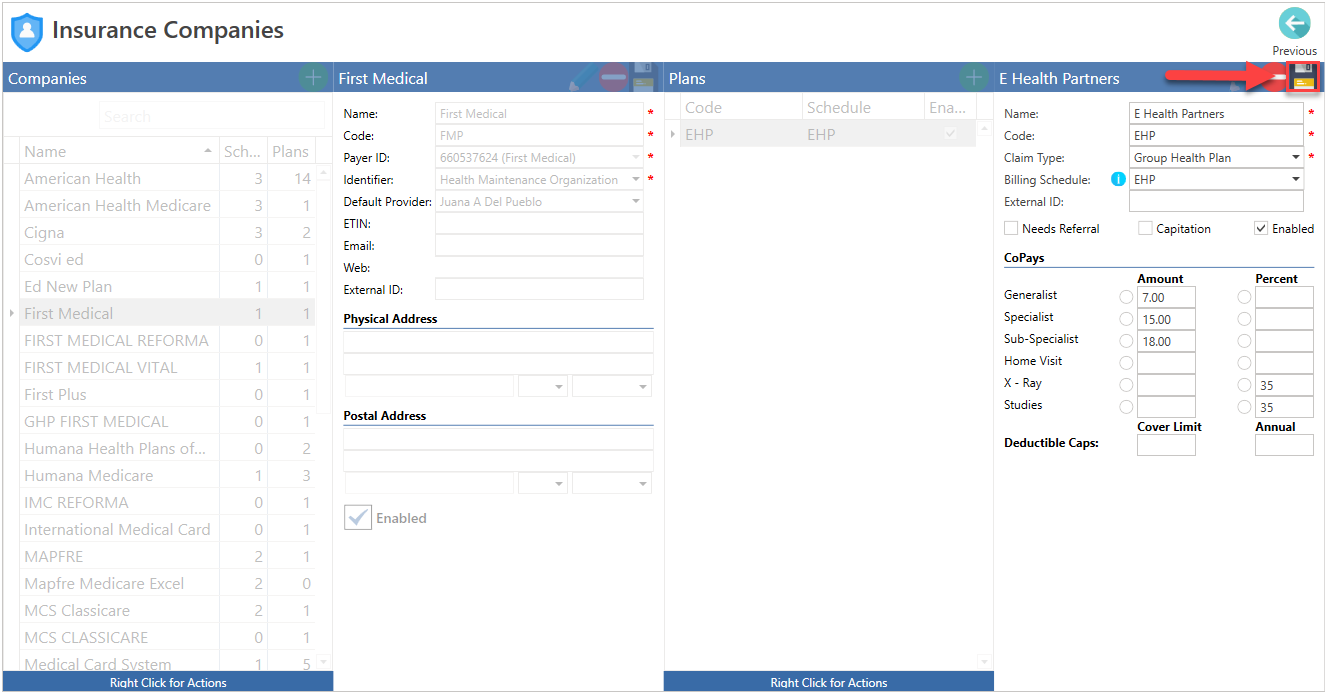Click the plan External ID field
The image size is (1330, 697).
(1216, 202)
